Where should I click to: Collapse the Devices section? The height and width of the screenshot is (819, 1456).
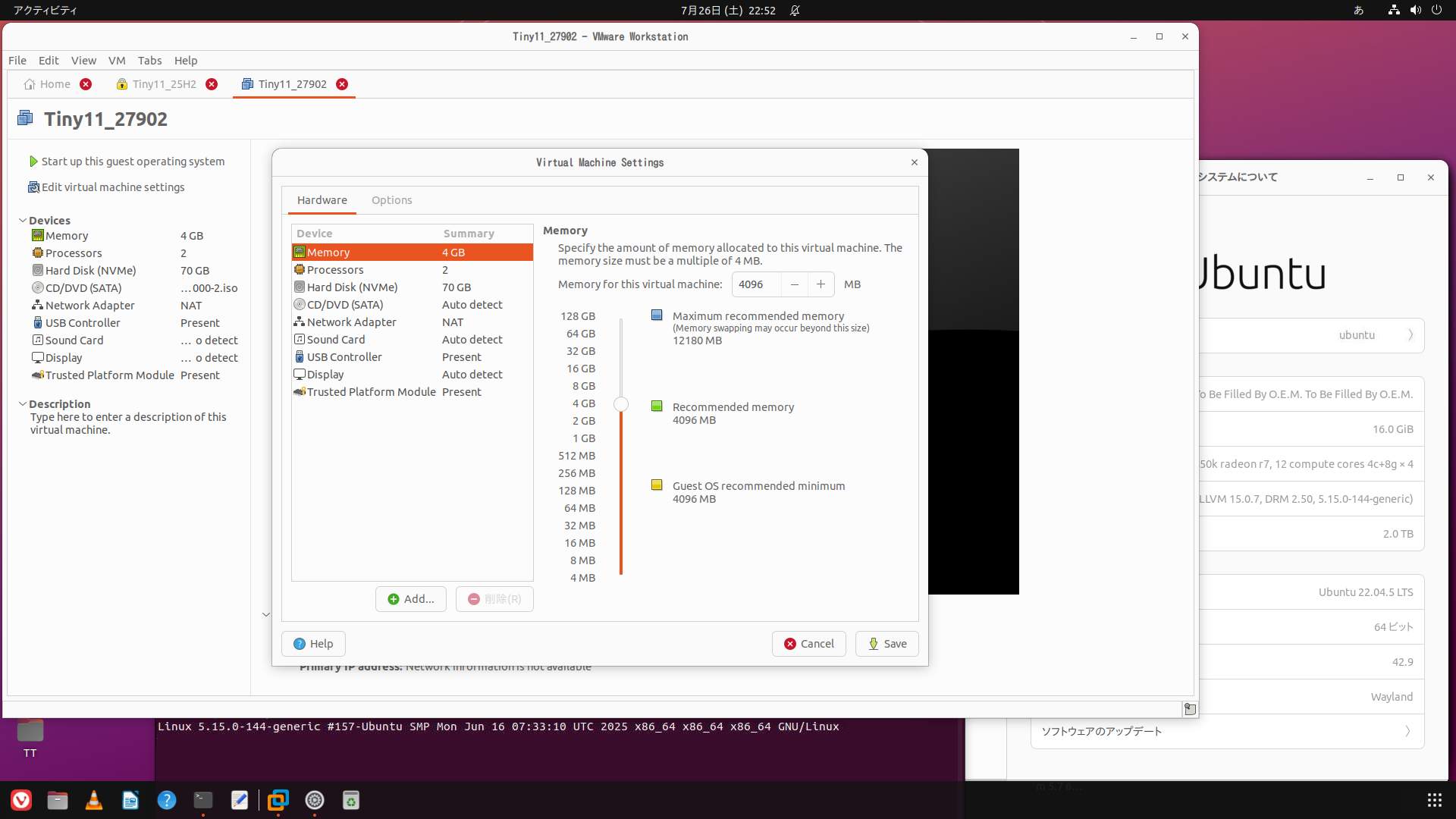[23, 221]
